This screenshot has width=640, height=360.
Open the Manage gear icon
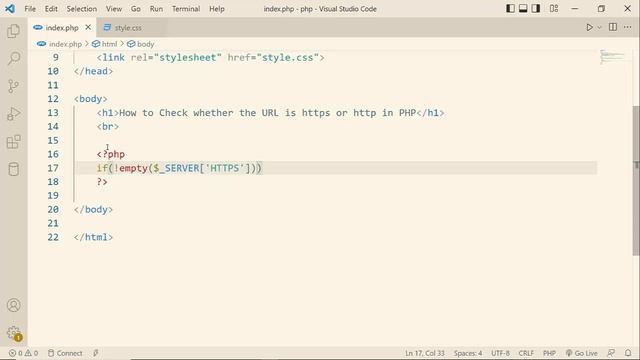13,333
